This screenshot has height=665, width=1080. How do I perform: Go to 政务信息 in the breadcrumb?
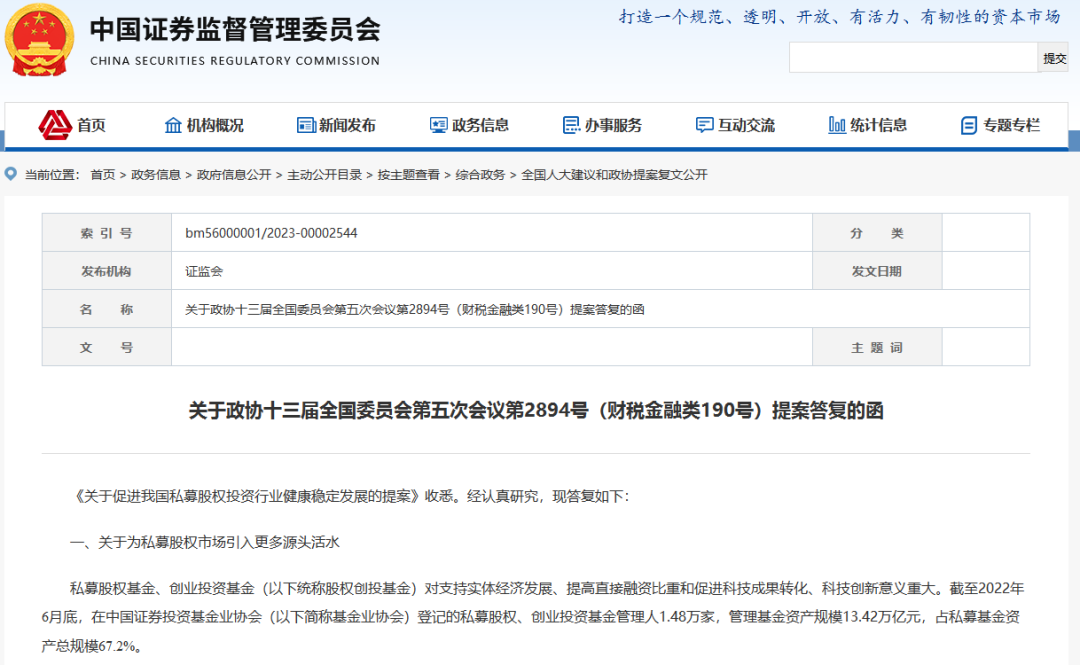coord(156,175)
